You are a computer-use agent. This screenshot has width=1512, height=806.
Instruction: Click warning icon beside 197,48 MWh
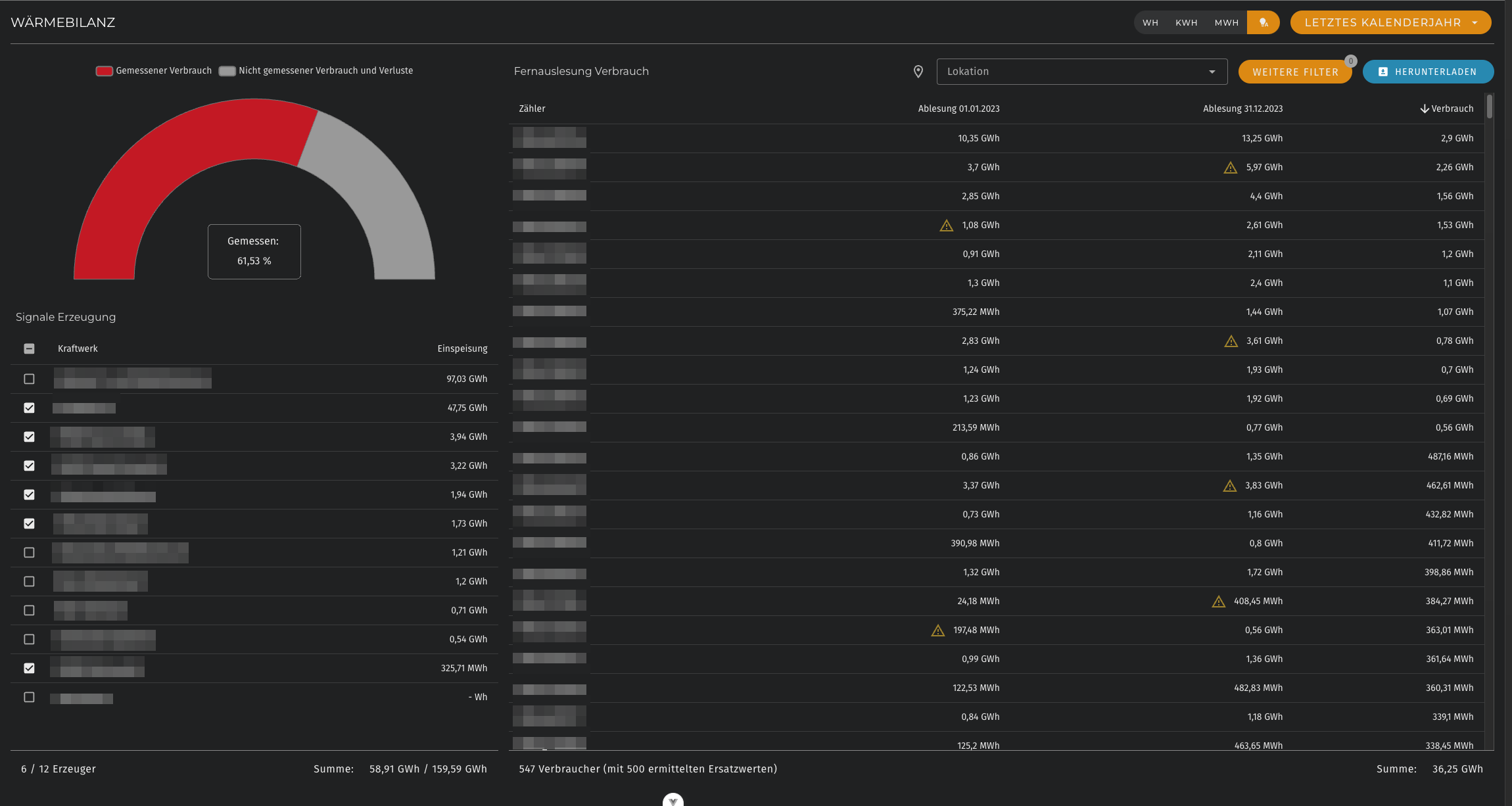click(x=937, y=630)
